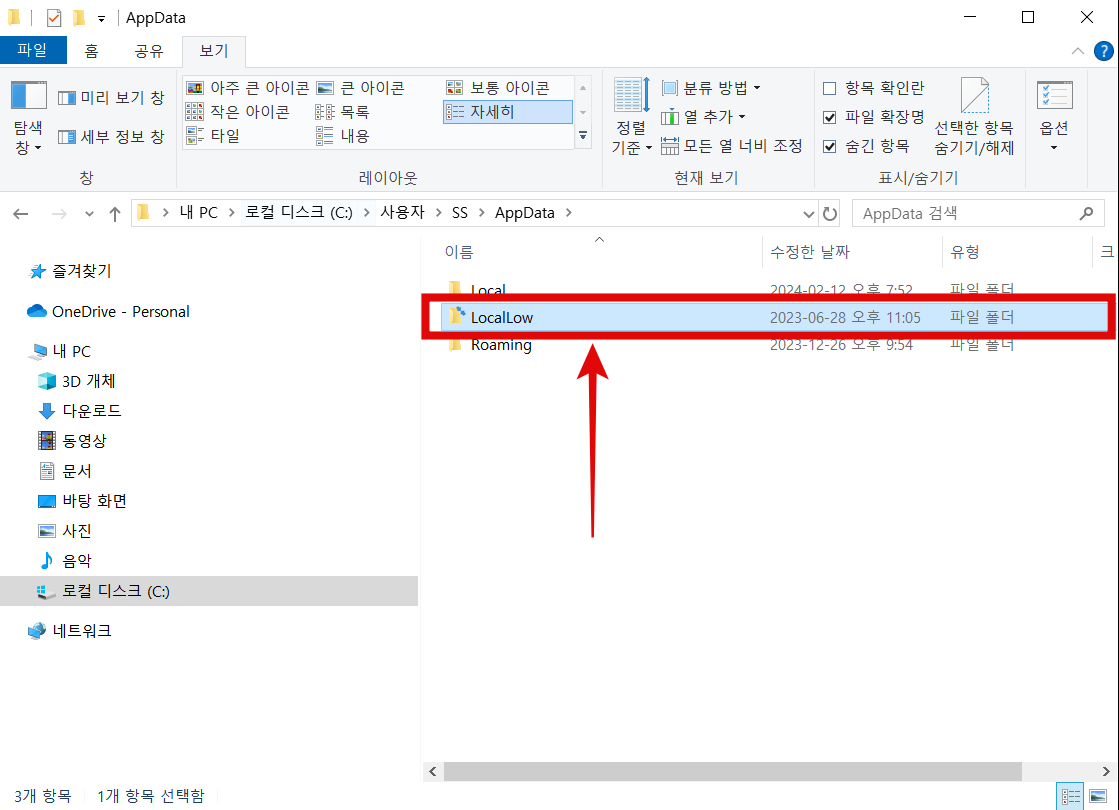The image size is (1119, 810).
Task: Open the address bar history dropdown
Action: point(808,212)
